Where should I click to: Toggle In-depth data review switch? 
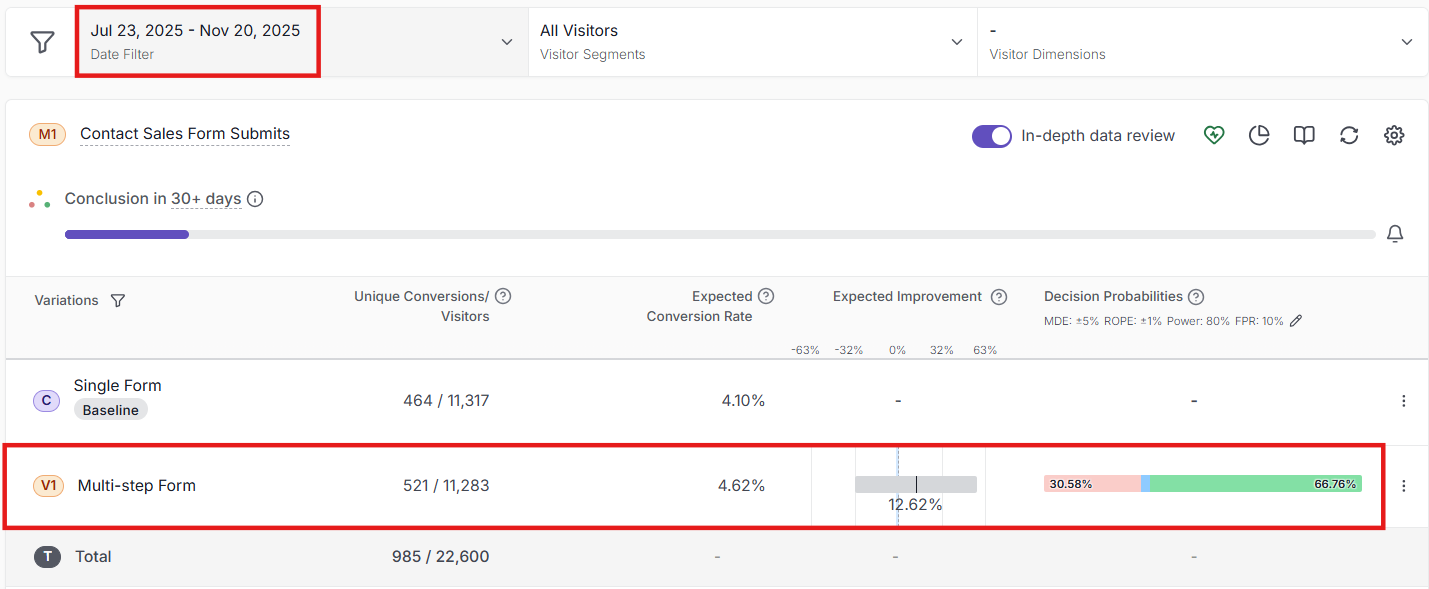[x=992, y=136]
